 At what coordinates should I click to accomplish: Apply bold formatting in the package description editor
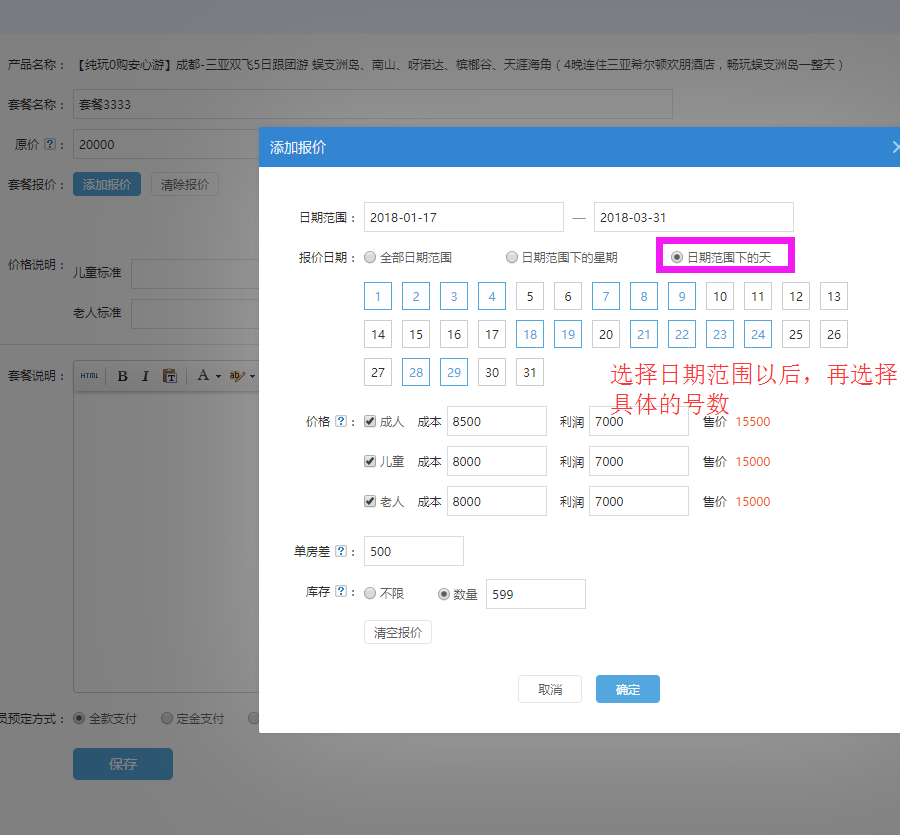[x=122, y=376]
